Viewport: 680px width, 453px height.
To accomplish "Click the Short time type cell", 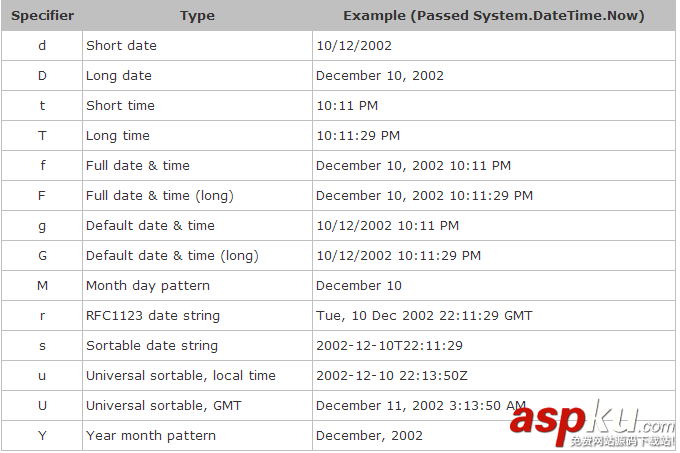I will 120,106.
